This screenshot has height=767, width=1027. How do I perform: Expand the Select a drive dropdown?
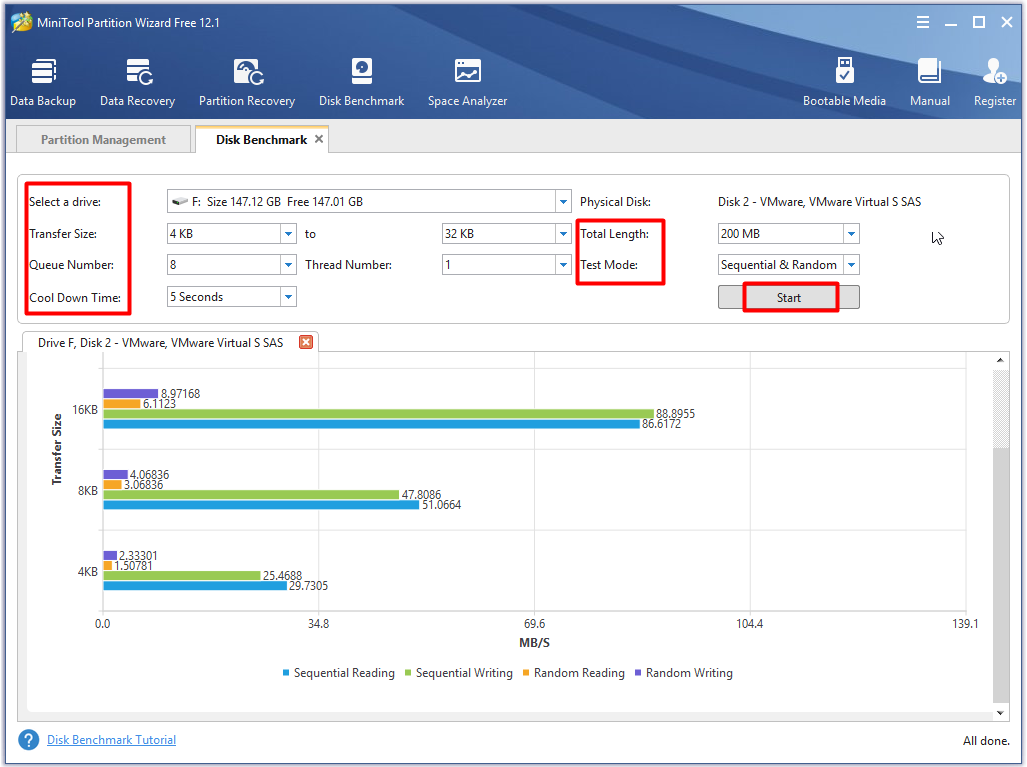pyautogui.click(x=563, y=202)
